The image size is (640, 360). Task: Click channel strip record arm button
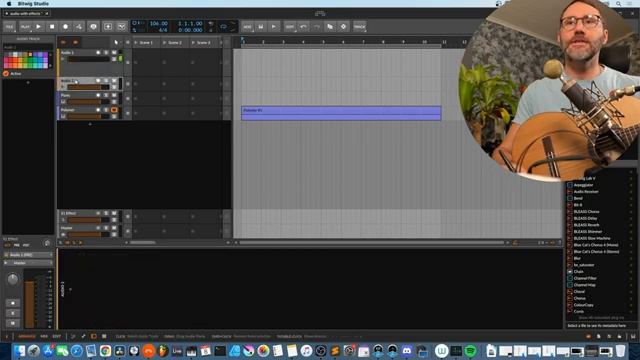coord(13,303)
